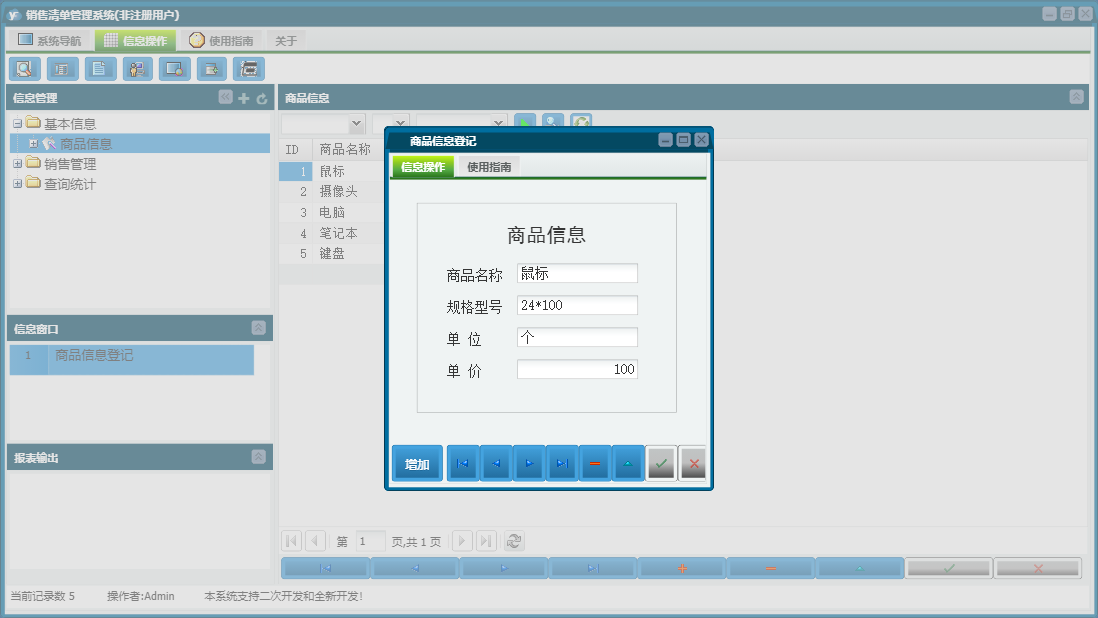Switch to dialog 信息操作 tab
This screenshot has width=1098, height=618.
point(423,167)
